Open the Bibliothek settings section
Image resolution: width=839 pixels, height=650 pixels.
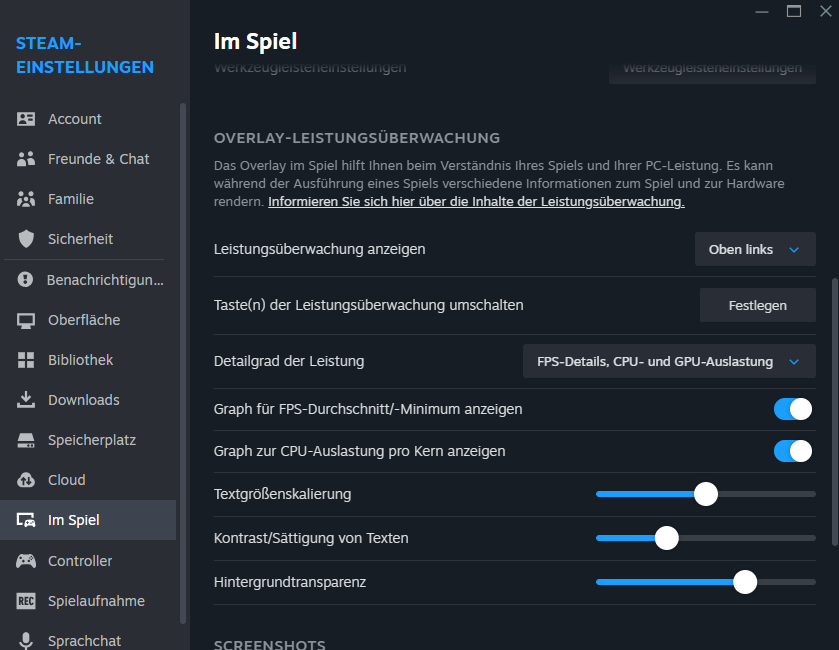click(x=80, y=360)
